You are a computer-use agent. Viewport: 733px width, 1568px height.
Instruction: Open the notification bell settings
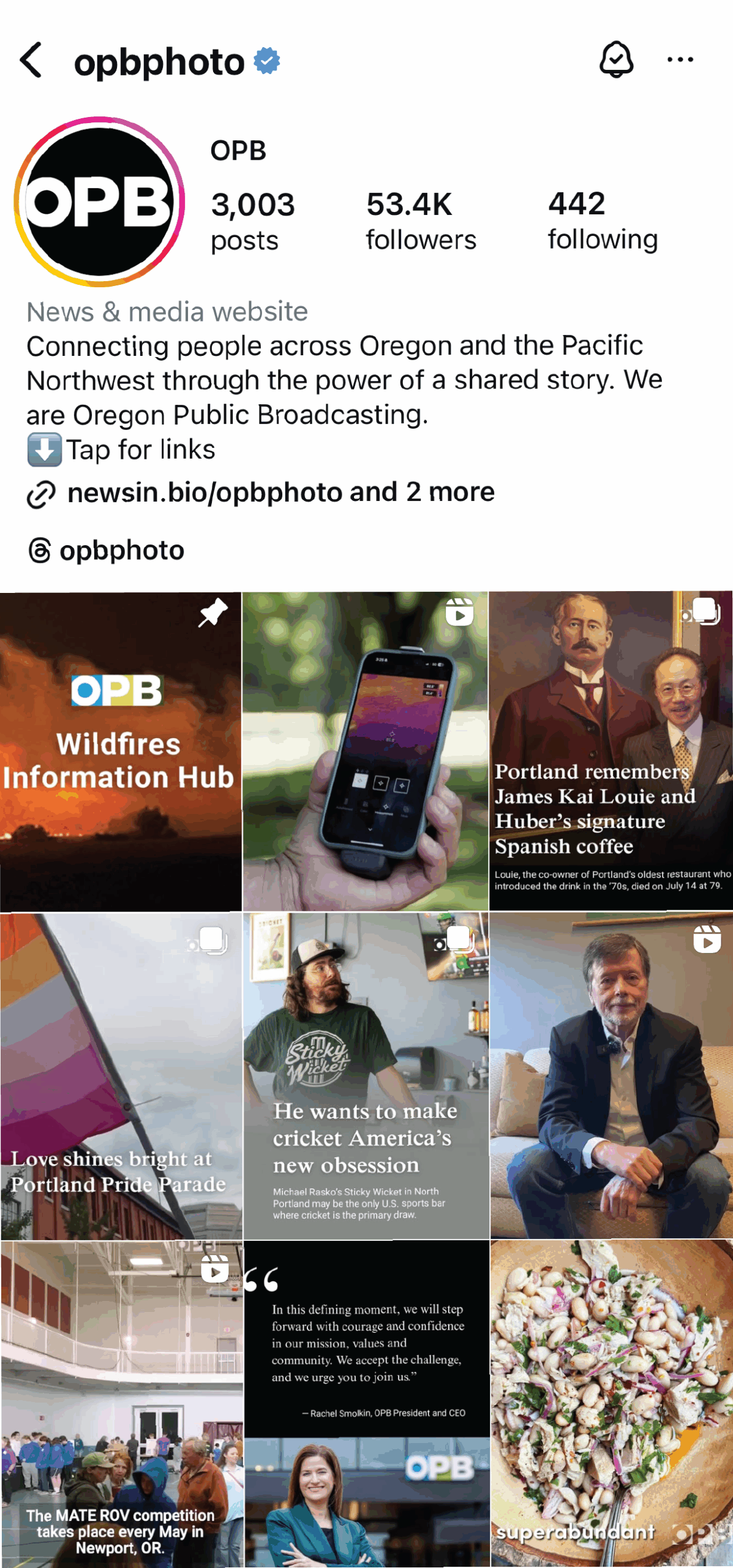tap(616, 59)
